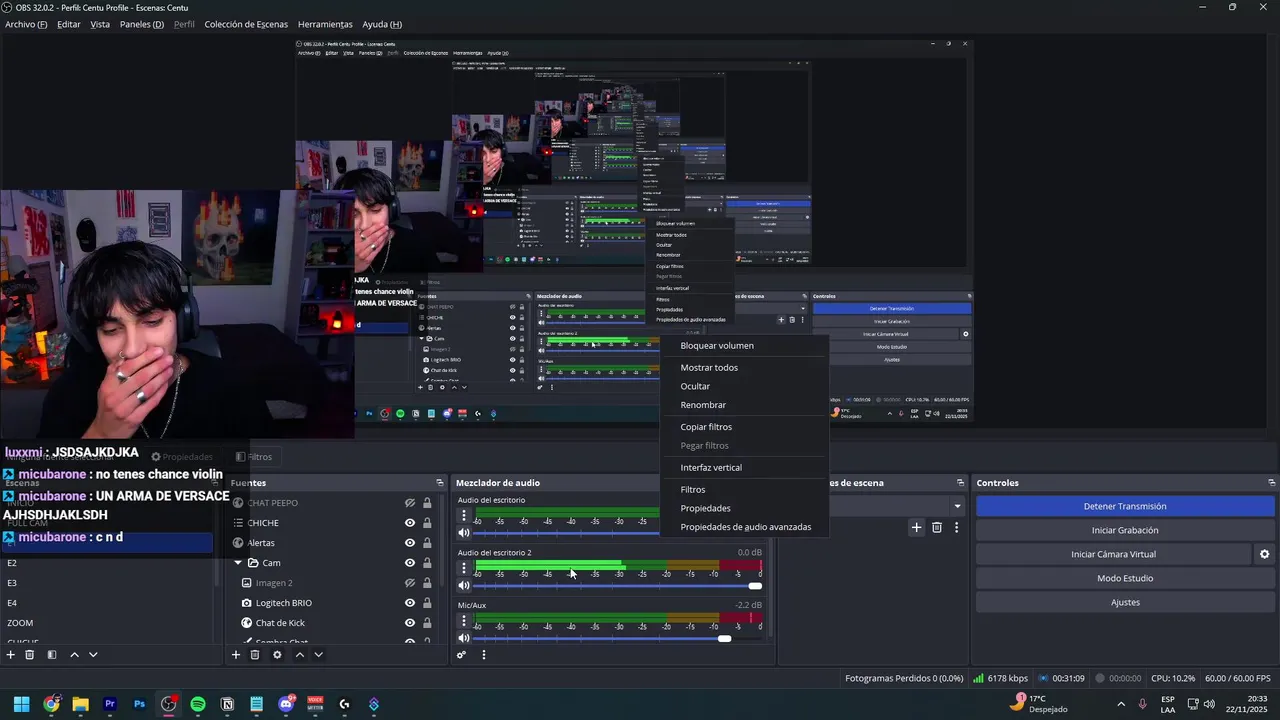Move source up in Fuentes toolbar

point(299,655)
